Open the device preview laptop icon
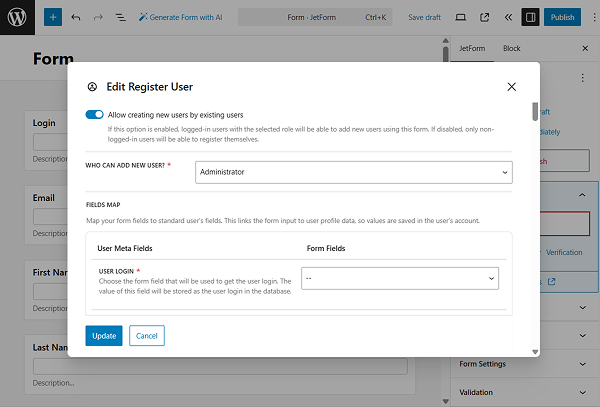 click(x=461, y=17)
